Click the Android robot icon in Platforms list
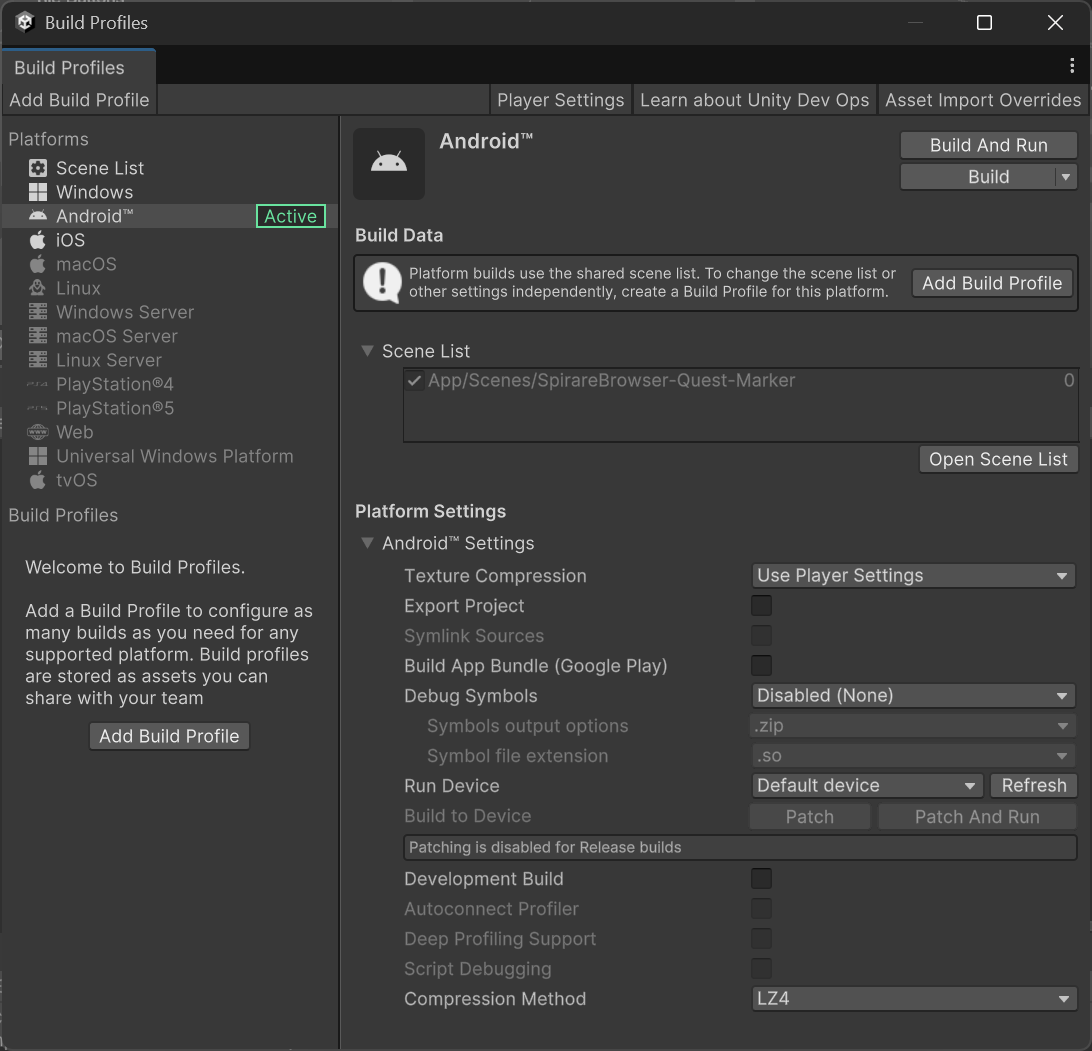 [x=38, y=216]
